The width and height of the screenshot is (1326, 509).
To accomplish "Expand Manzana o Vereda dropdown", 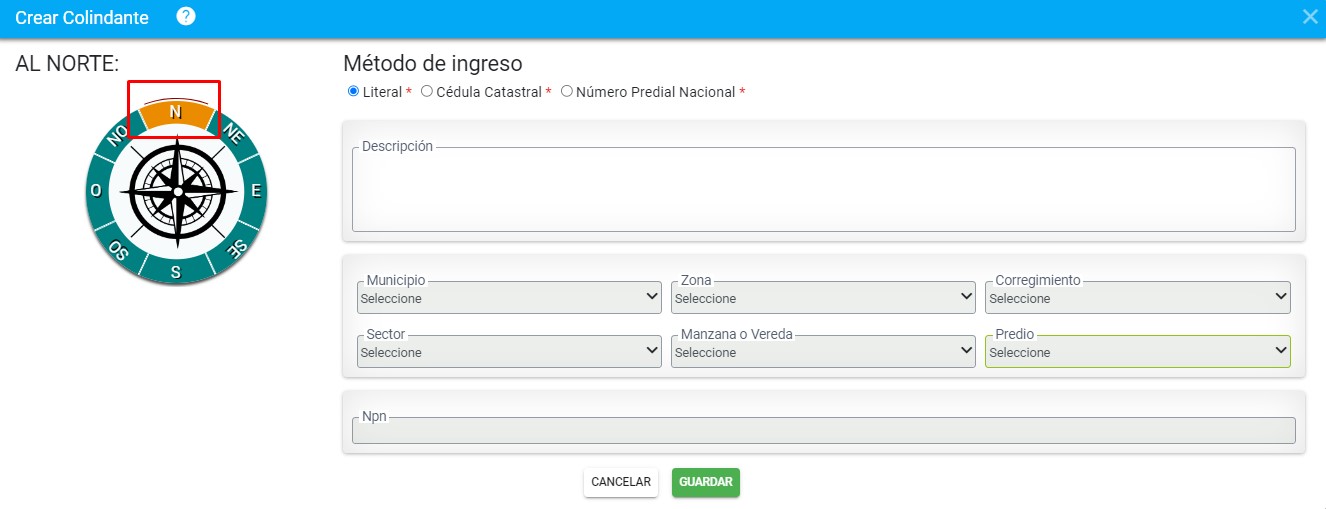I will (x=823, y=352).
